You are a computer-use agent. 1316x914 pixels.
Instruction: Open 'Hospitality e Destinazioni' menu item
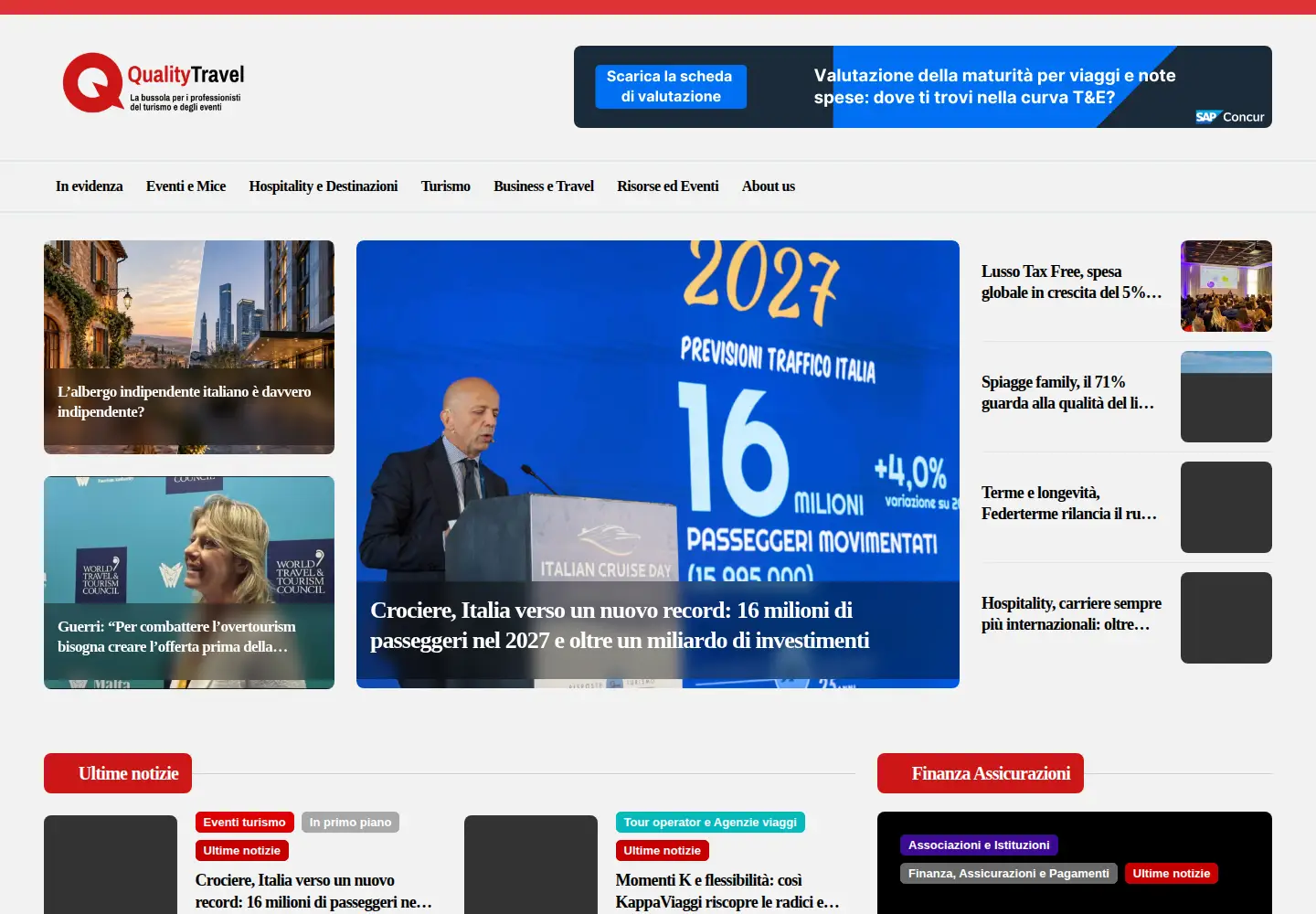click(x=324, y=186)
